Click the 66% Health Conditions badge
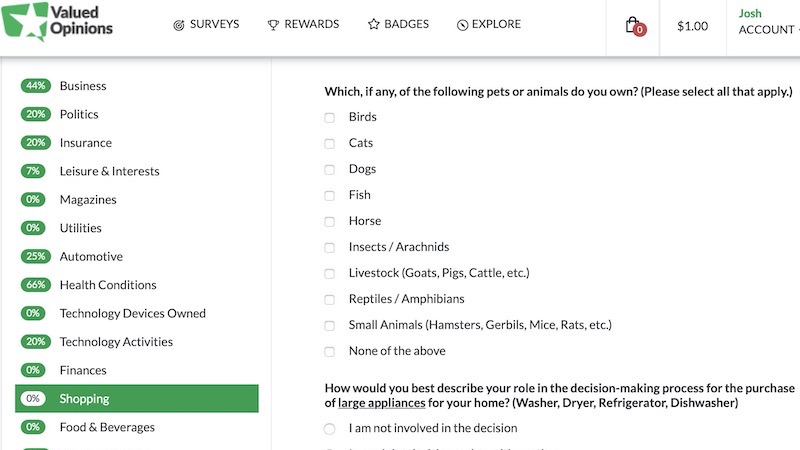Viewport: 800px width, 450px height. 36,285
